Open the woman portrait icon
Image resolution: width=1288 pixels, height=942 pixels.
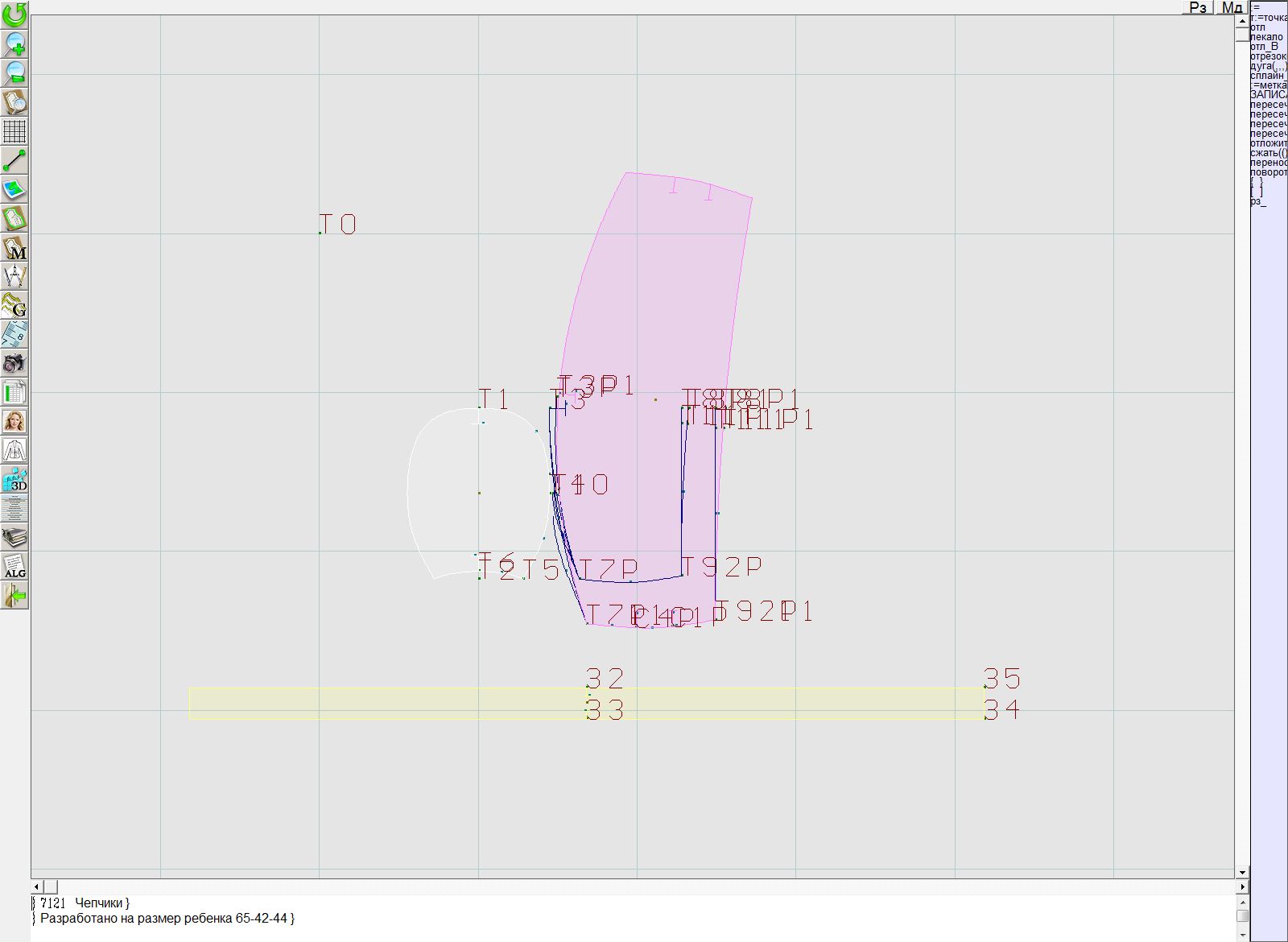pyautogui.click(x=14, y=421)
